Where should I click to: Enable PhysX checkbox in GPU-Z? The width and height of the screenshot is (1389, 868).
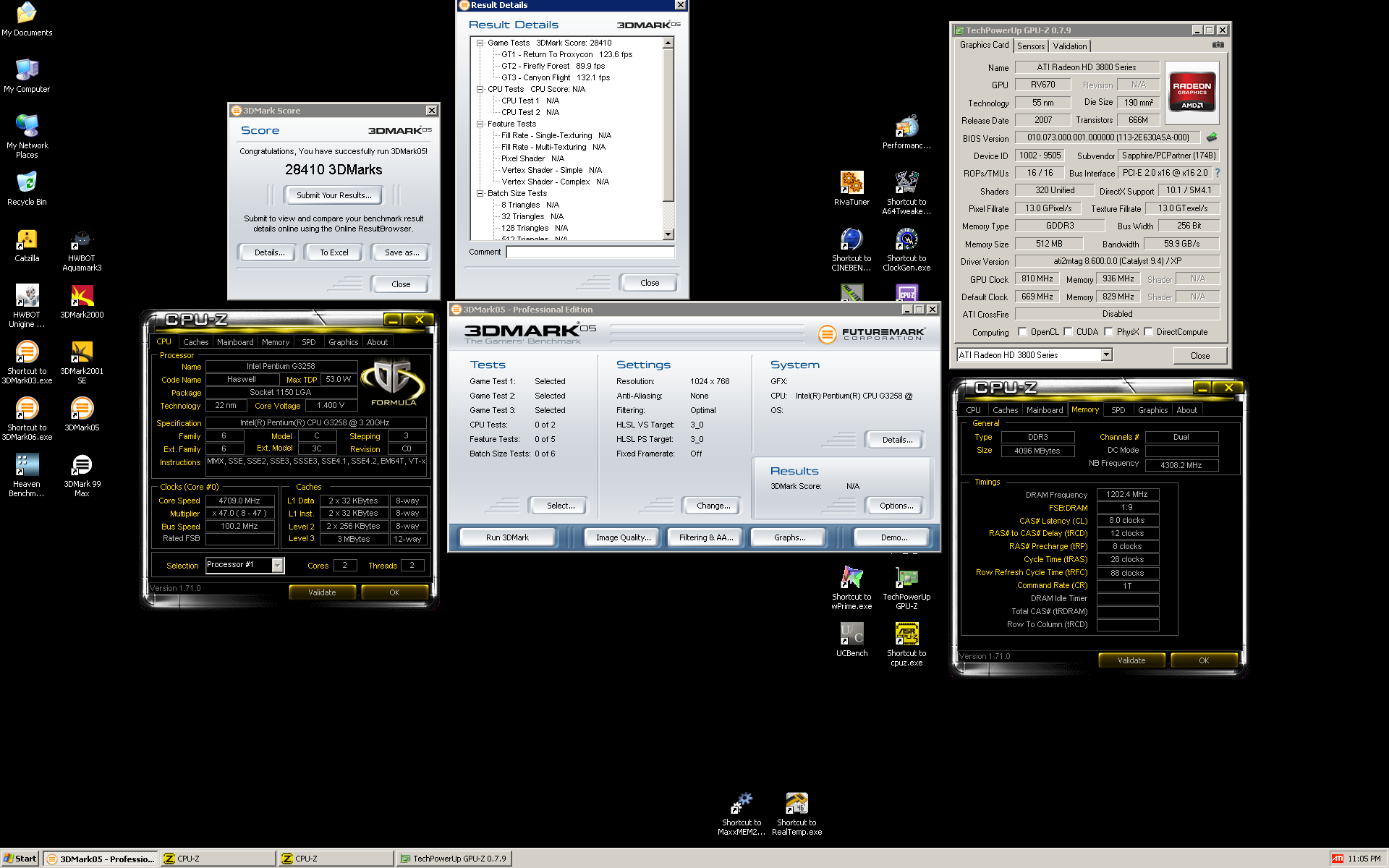click(x=1108, y=332)
